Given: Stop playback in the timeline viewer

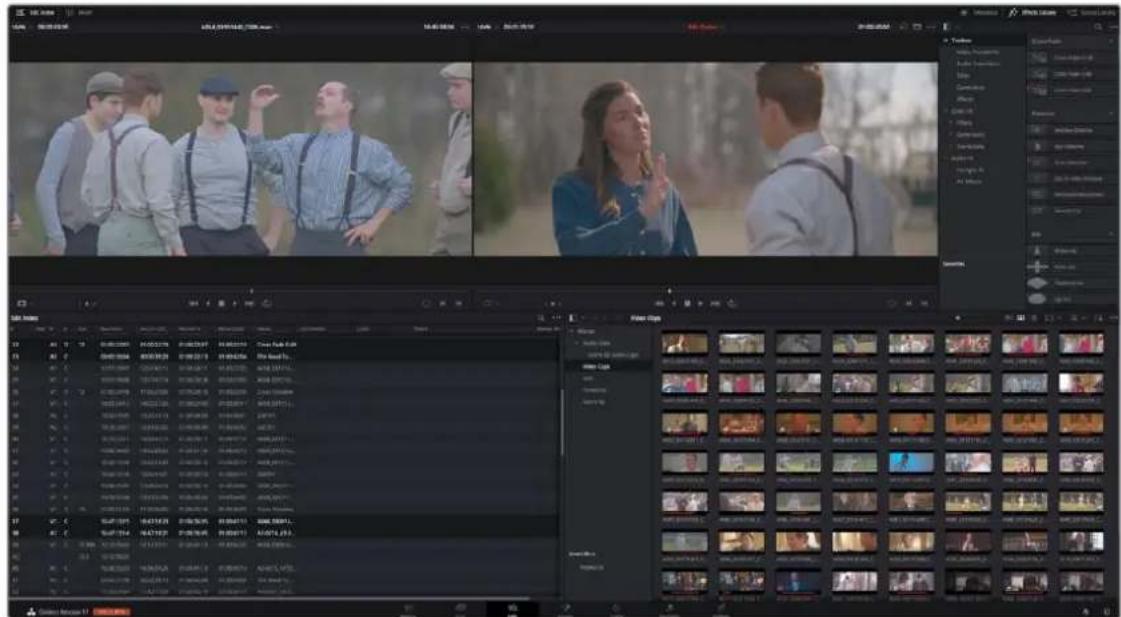Looking at the screenshot, I should click(687, 304).
